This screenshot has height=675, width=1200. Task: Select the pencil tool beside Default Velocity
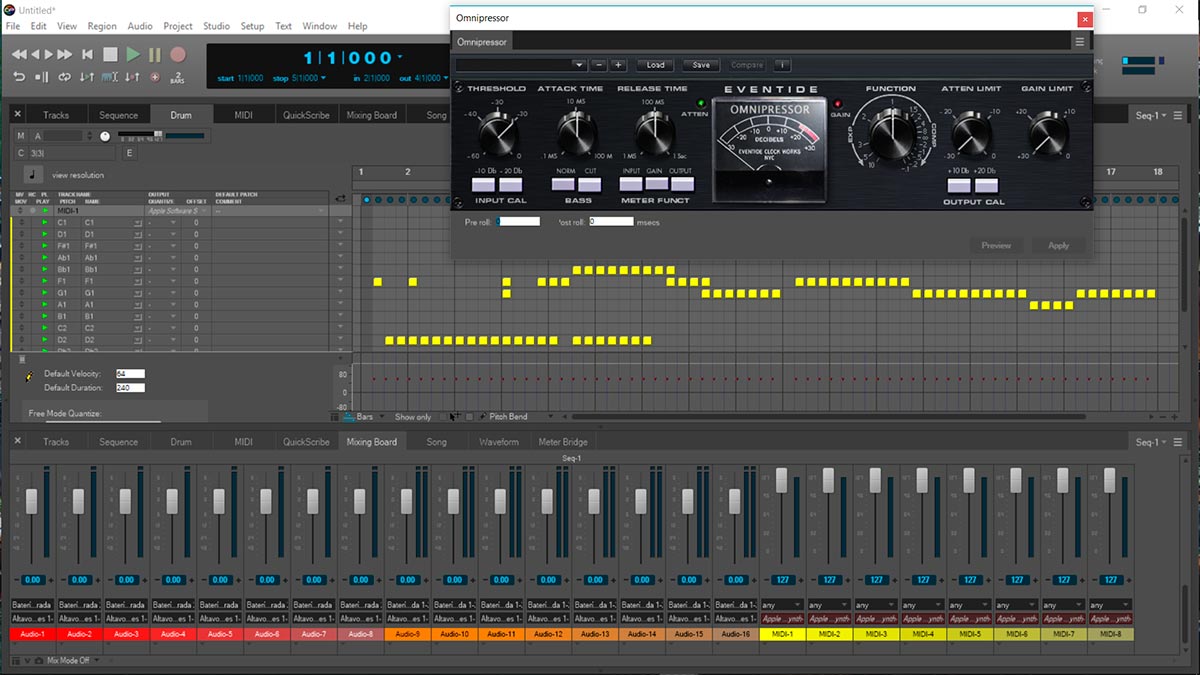(x=29, y=378)
